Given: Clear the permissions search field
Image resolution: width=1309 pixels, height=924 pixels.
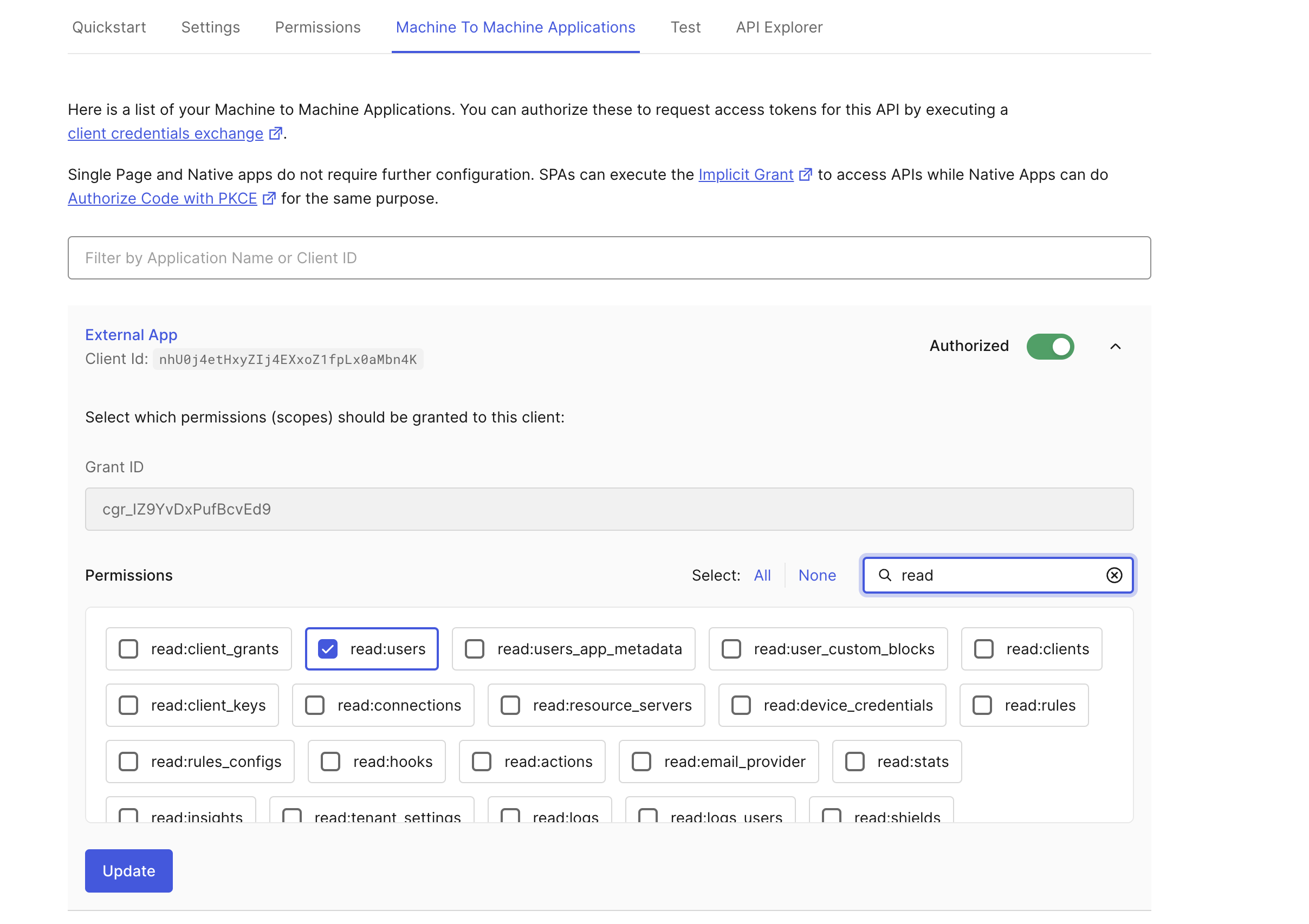Looking at the screenshot, I should tap(1113, 575).
